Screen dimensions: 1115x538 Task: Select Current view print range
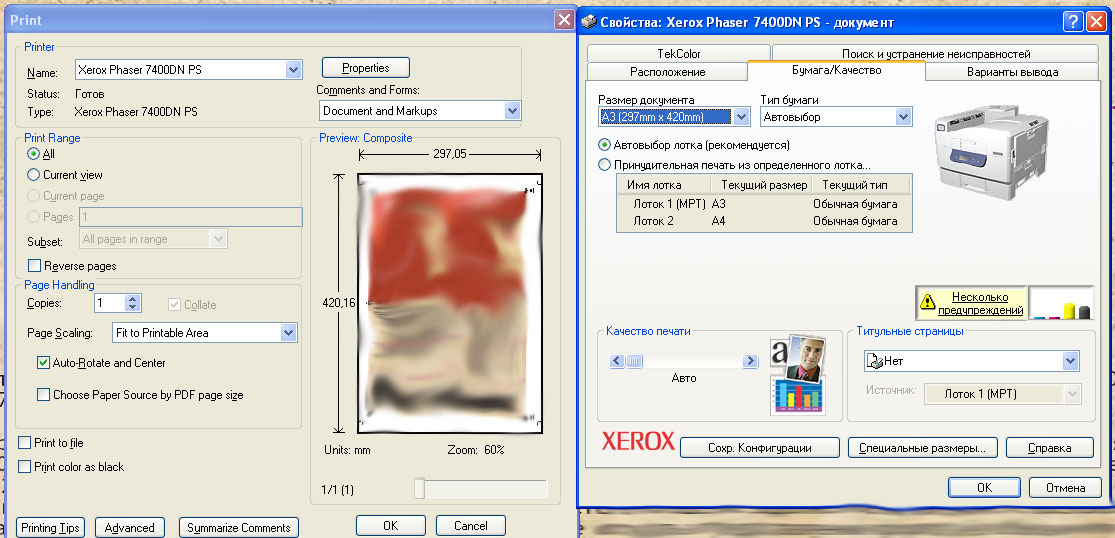pos(33,175)
